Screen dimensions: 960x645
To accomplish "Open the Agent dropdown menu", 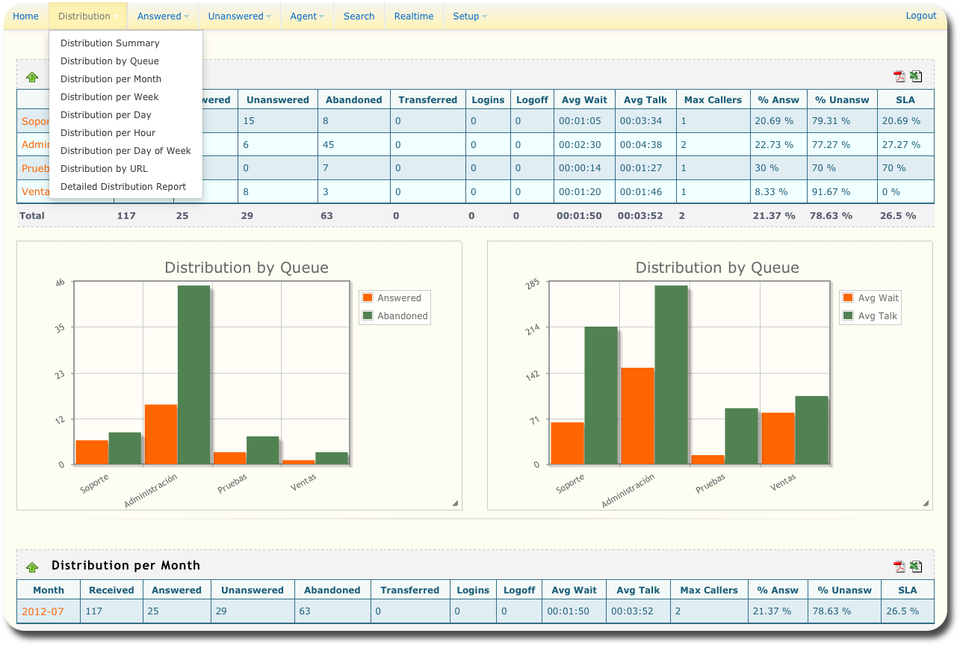I will click(x=307, y=17).
